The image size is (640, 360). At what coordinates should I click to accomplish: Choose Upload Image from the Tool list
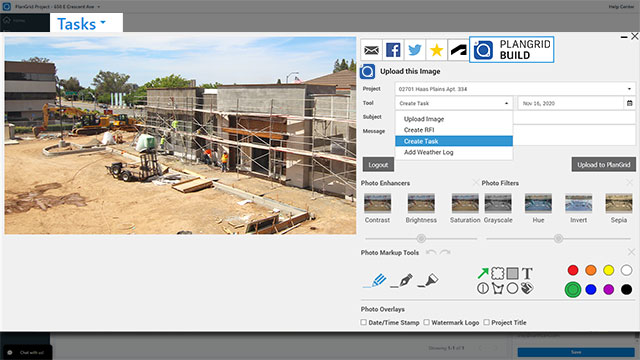pyautogui.click(x=454, y=119)
